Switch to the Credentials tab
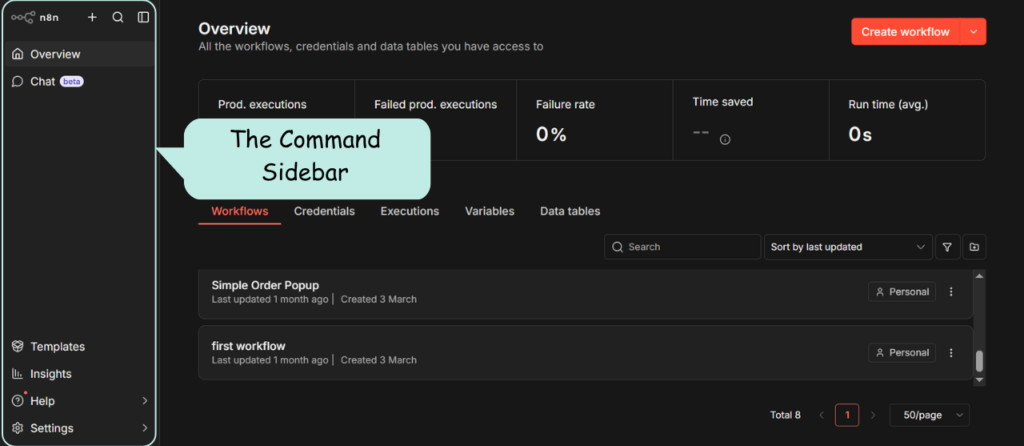Viewport: 1024px width, 446px height. (324, 211)
